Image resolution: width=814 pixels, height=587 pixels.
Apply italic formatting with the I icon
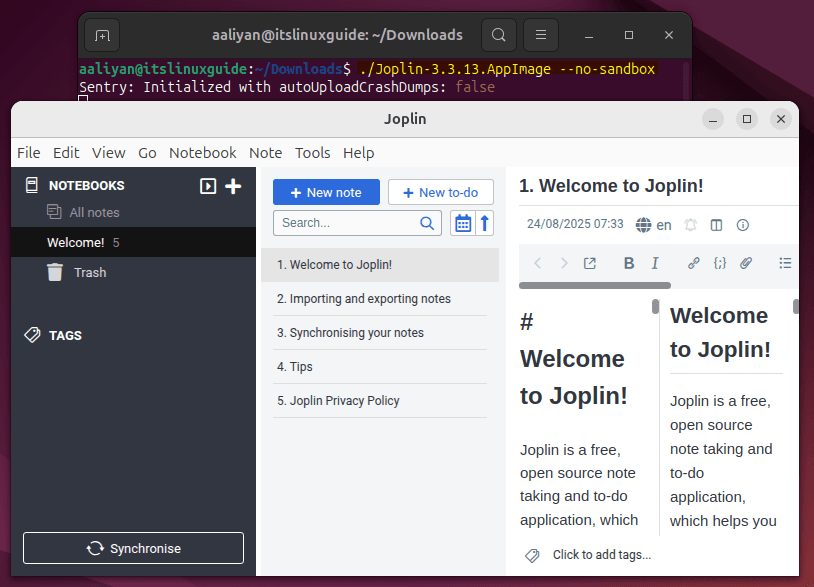click(x=655, y=263)
